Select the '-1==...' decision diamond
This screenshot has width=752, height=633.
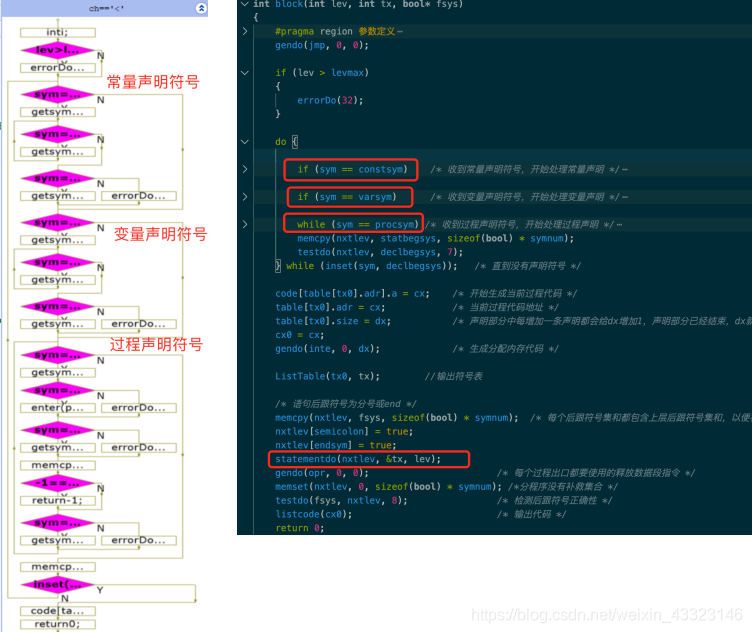pyautogui.click(x=58, y=483)
